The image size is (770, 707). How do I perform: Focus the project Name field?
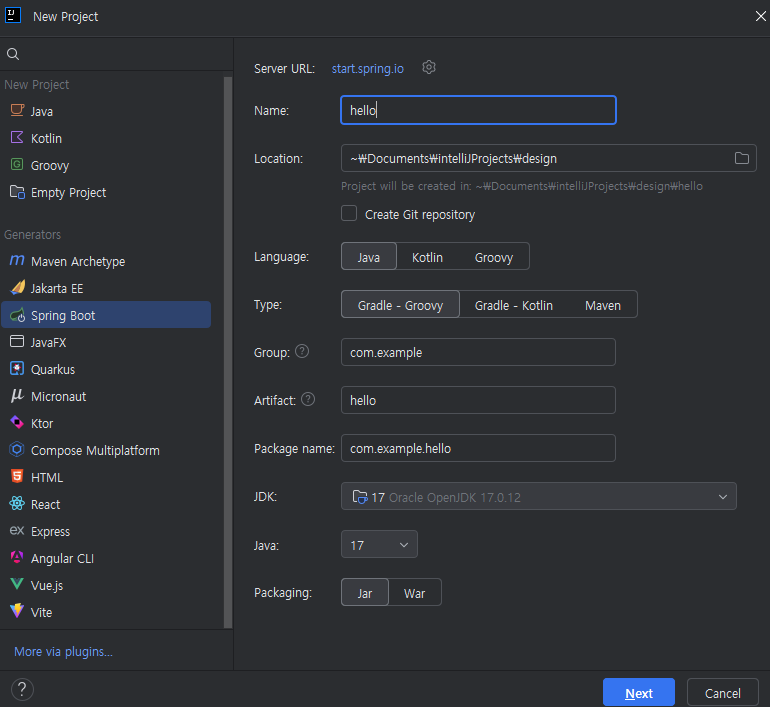[478, 110]
